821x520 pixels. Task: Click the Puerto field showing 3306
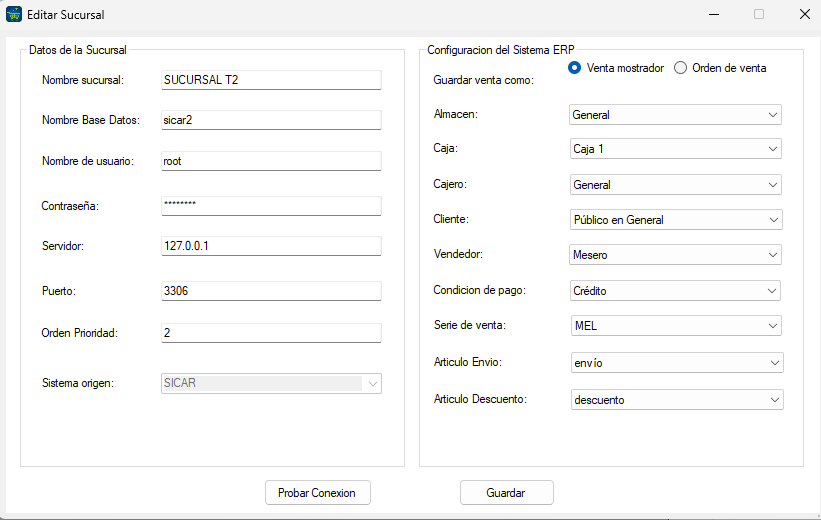click(x=271, y=291)
